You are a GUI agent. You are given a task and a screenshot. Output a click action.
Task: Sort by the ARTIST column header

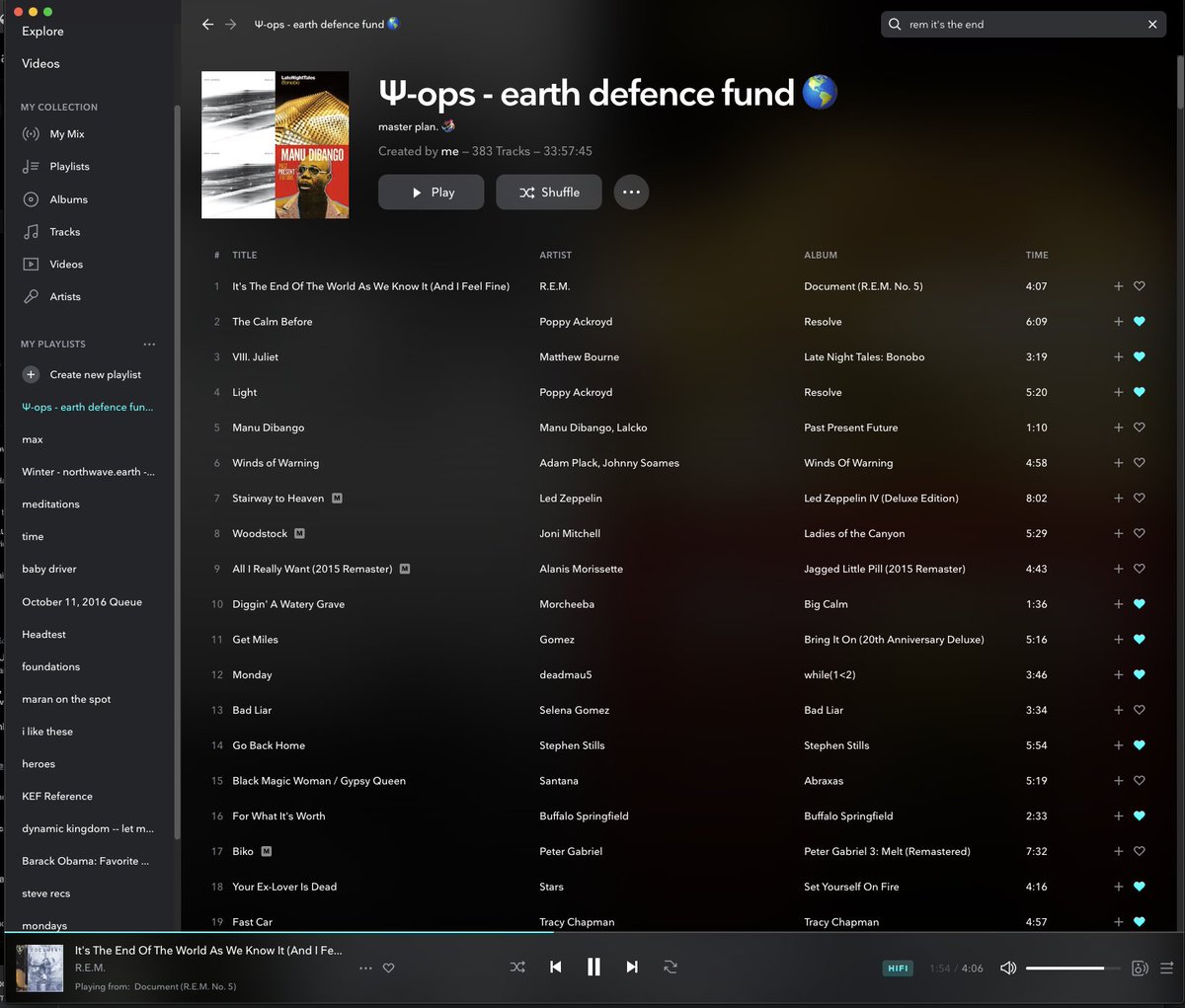pos(555,256)
